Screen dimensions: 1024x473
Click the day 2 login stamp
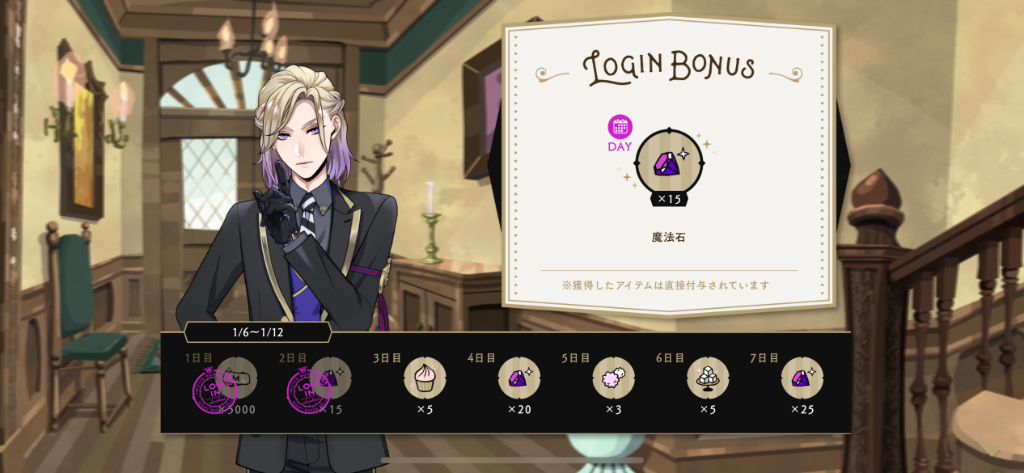click(310, 393)
